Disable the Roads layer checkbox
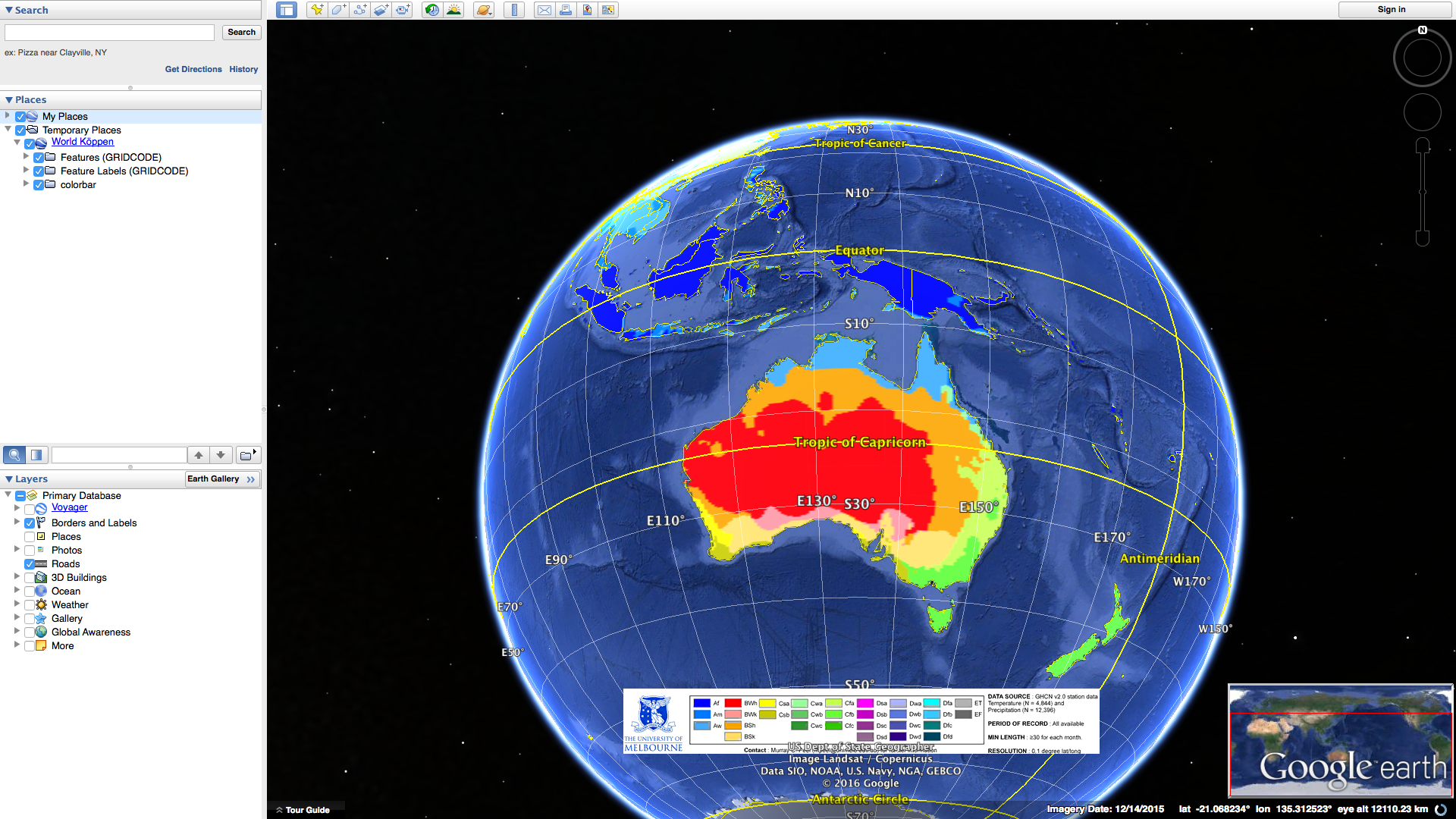The height and width of the screenshot is (819, 1456). pos(30,564)
